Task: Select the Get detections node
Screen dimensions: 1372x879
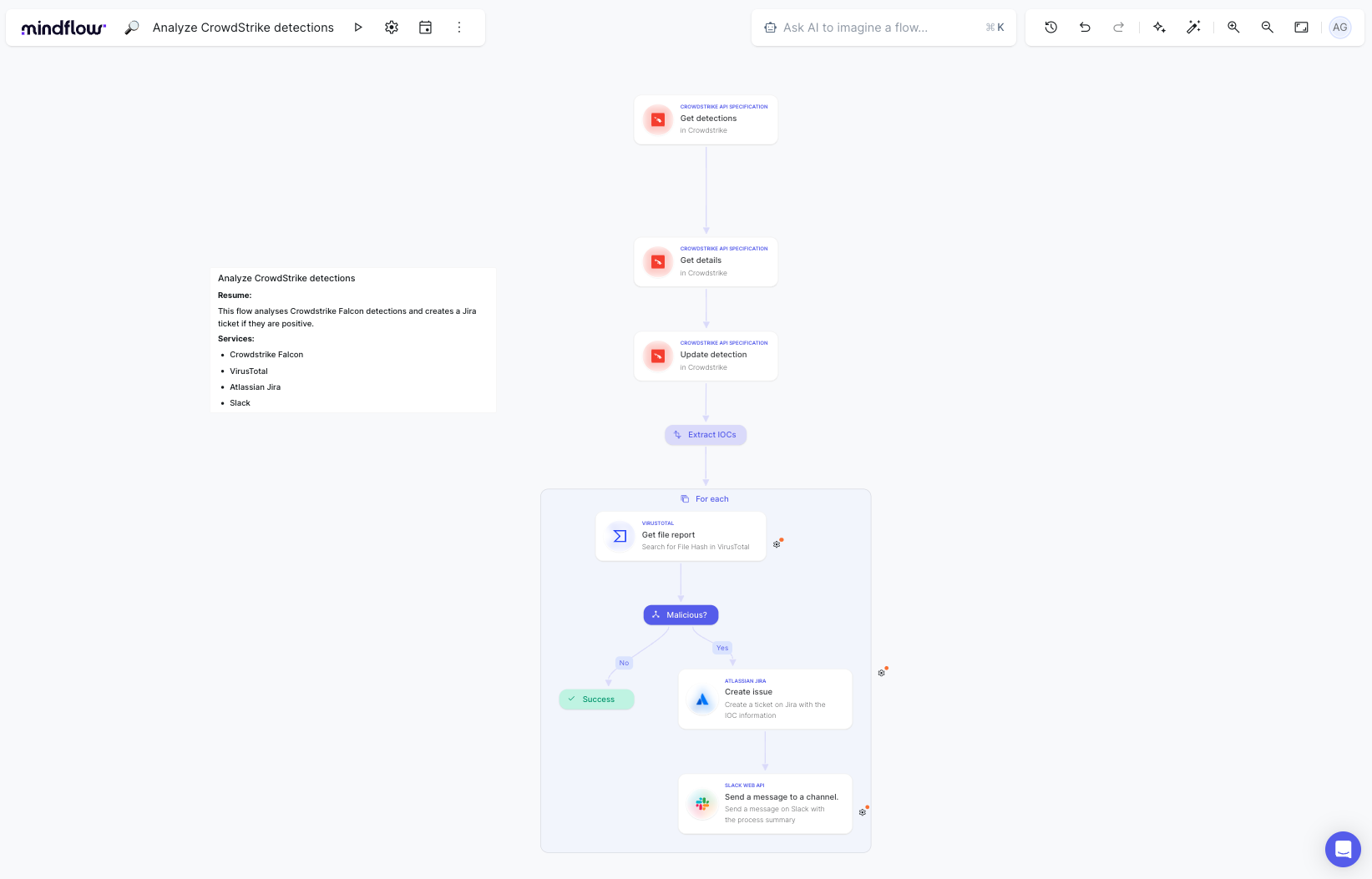Action: click(706, 119)
